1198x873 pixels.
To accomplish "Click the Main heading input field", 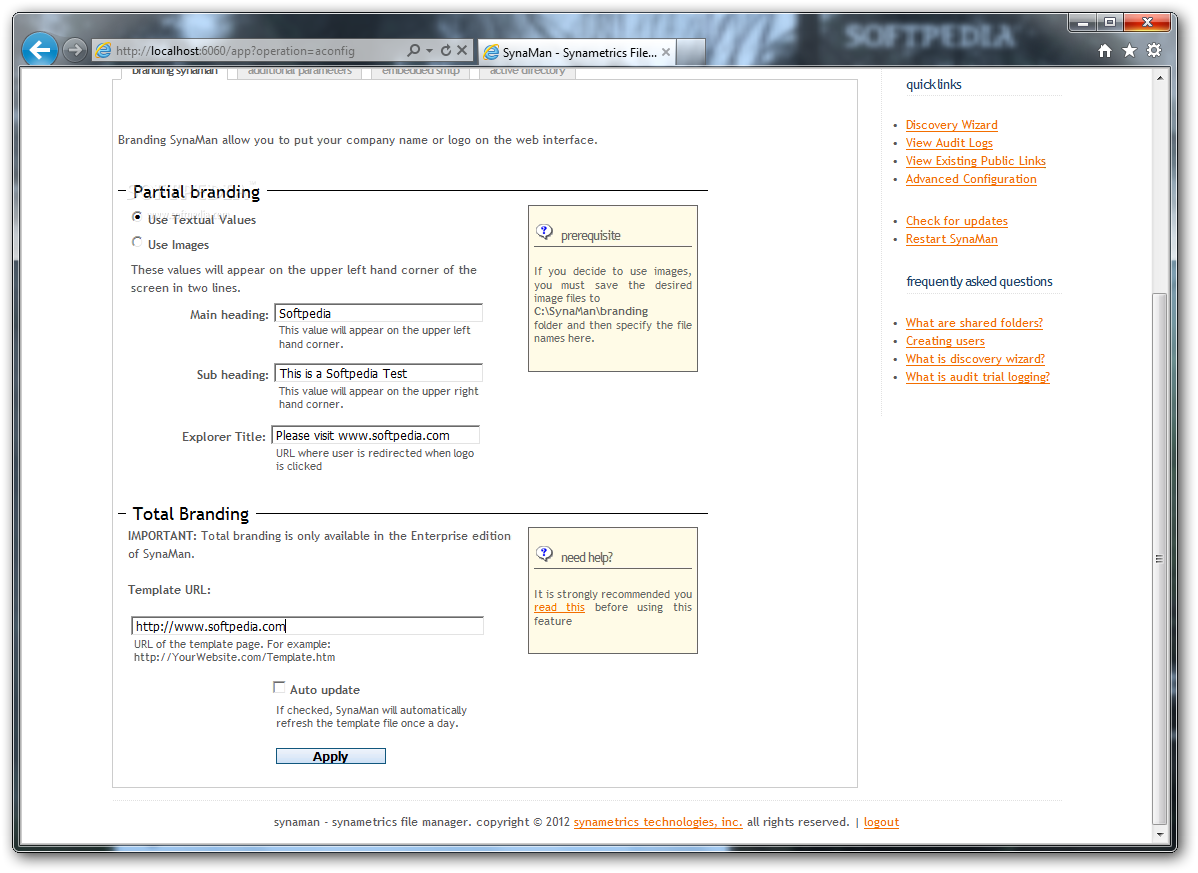I will (x=378, y=313).
